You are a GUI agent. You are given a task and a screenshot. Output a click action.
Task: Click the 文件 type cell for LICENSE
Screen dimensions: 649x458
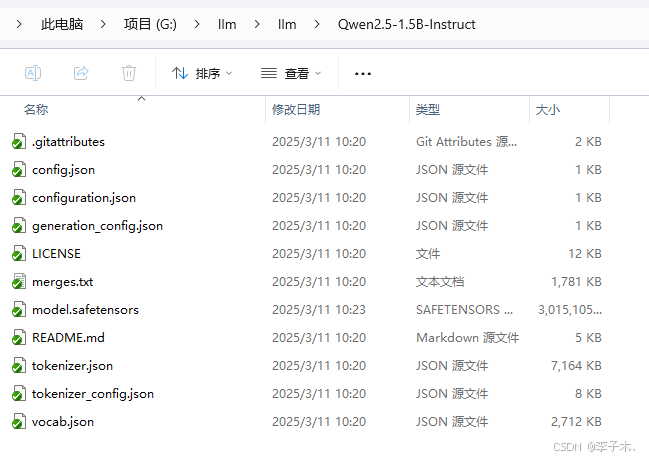tap(428, 254)
